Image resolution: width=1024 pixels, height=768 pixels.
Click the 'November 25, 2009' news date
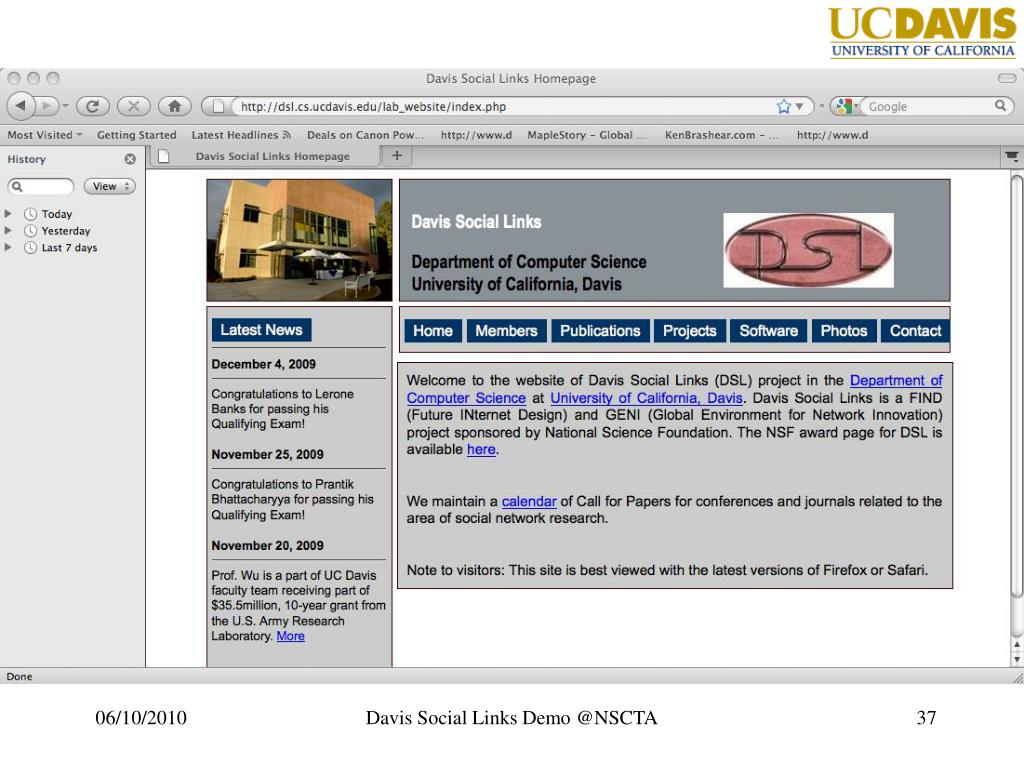tap(267, 455)
